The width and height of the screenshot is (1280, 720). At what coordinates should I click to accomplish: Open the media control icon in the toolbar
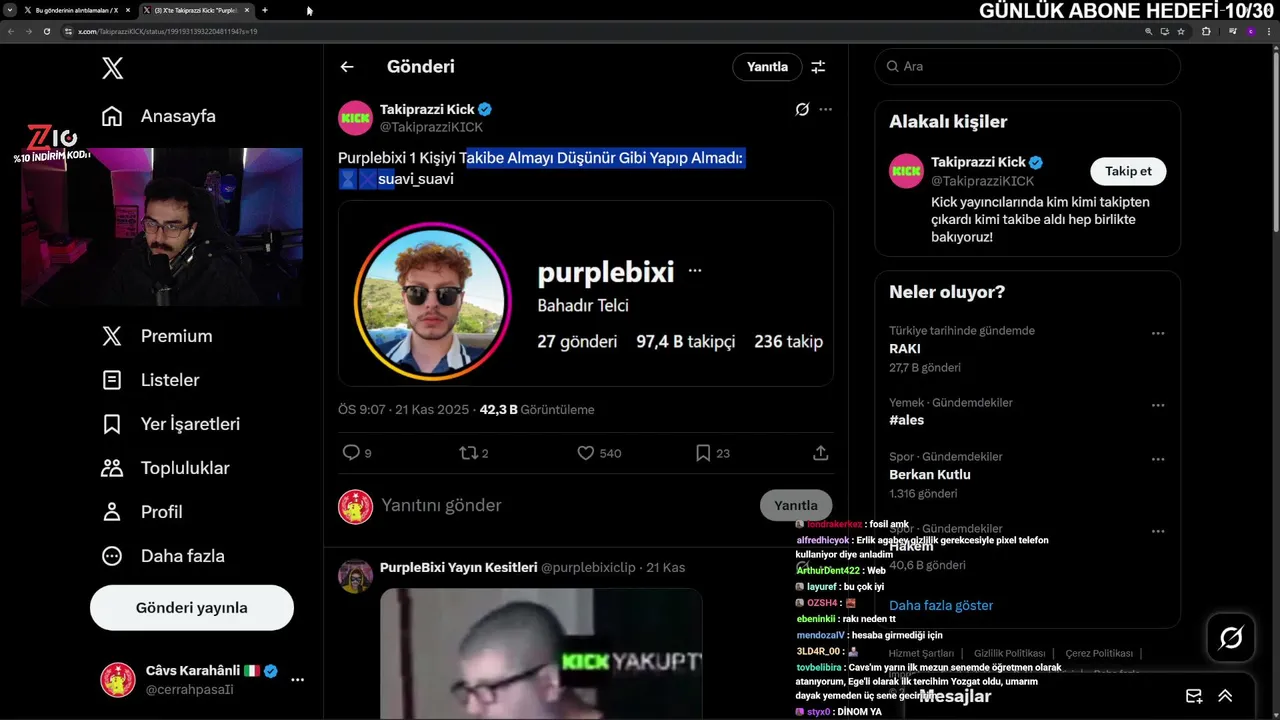[x=1232, y=31]
